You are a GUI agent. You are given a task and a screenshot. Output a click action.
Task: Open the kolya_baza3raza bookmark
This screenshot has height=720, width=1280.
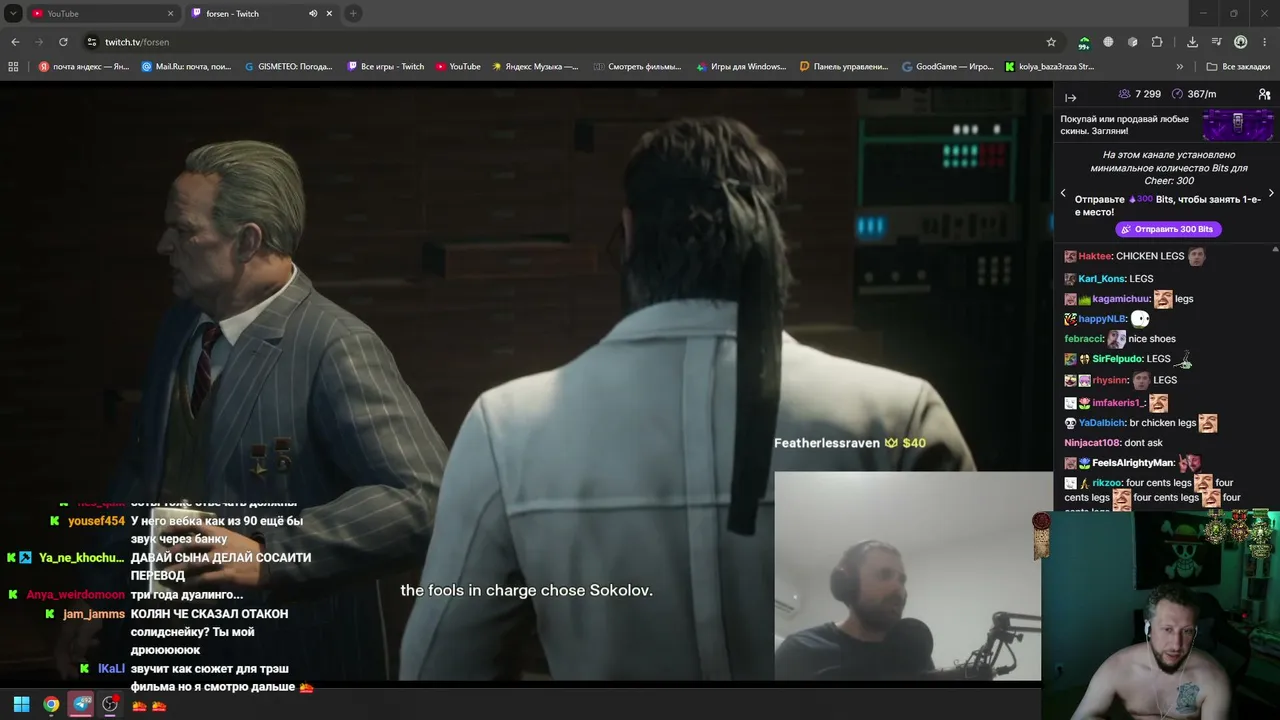[x=1050, y=67]
